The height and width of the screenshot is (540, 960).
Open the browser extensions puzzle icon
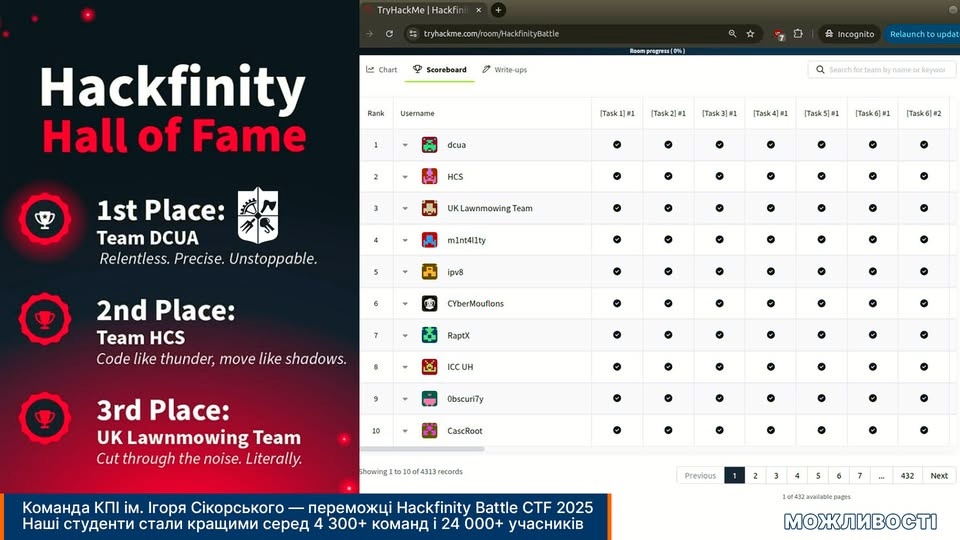pyautogui.click(x=798, y=33)
